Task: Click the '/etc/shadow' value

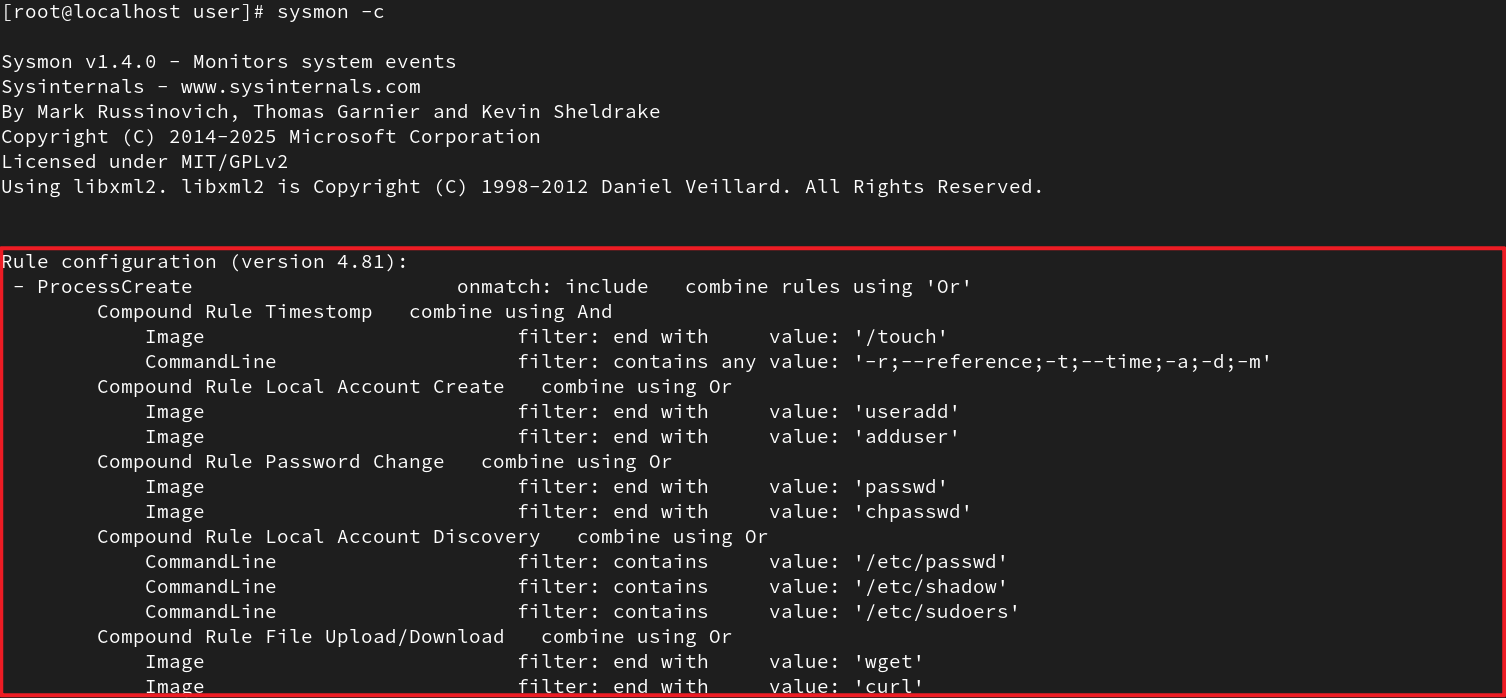Action: click(x=931, y=587)
